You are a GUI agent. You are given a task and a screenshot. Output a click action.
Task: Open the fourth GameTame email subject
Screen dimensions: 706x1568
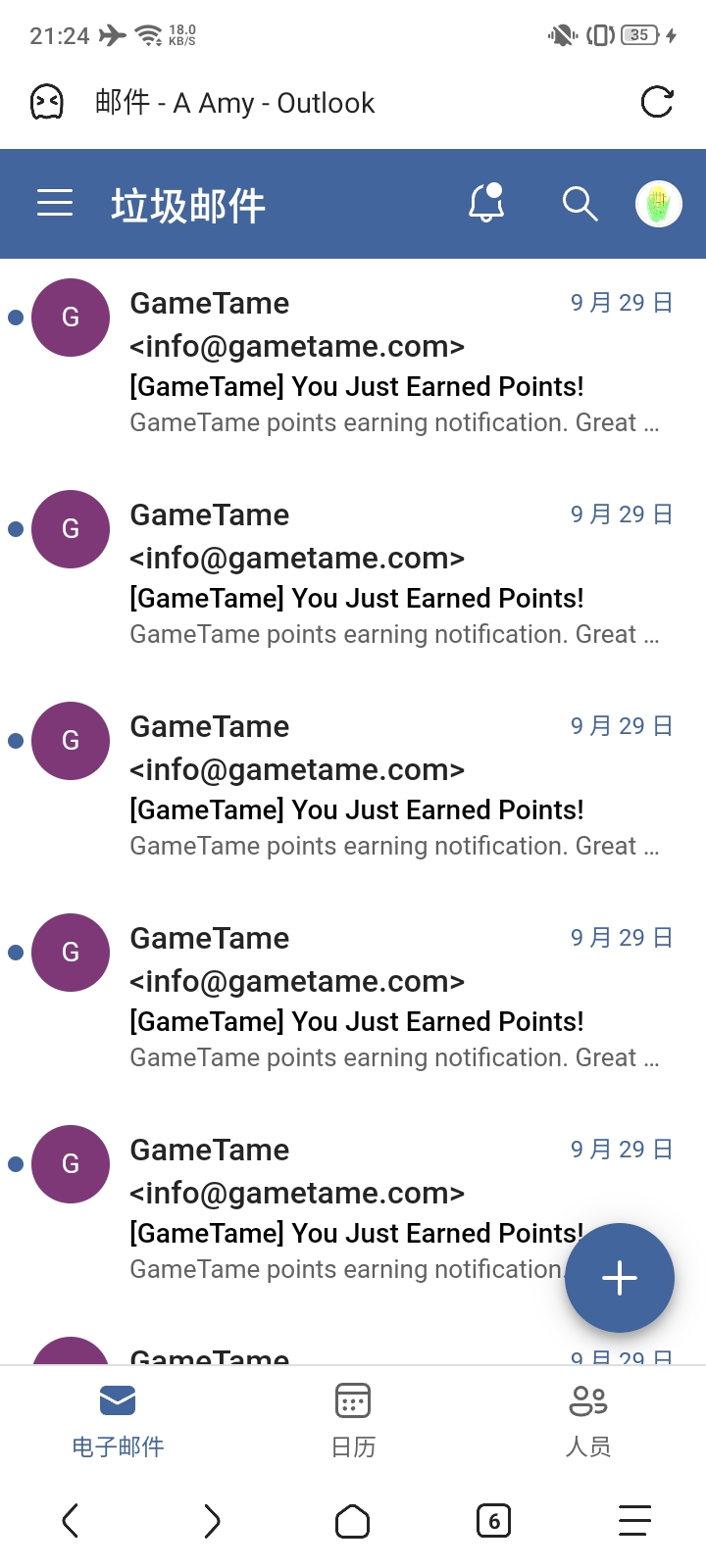[x=357, y=1021]
